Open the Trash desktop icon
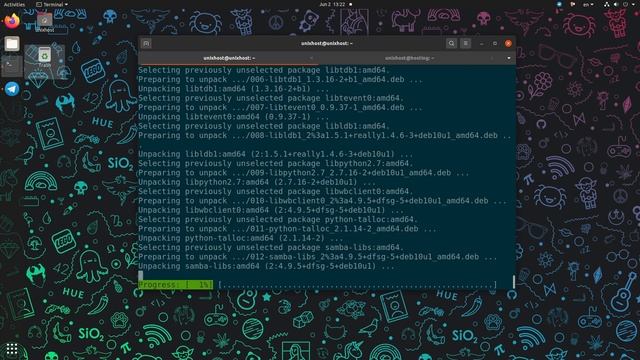The width and height of the screenshot is (640, 360). 44,57
